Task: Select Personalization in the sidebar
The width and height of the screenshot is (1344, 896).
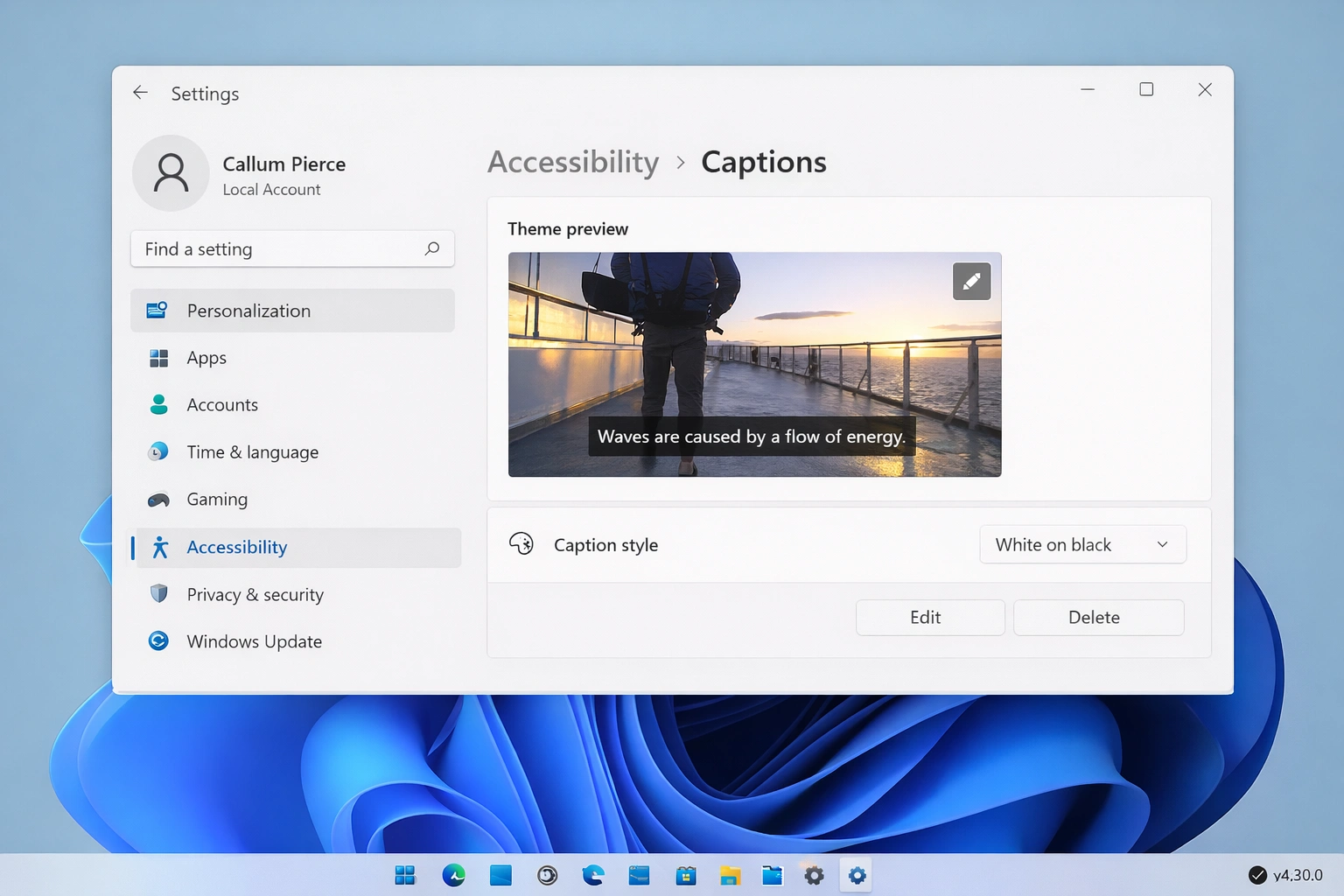Action: pos(248,311)
